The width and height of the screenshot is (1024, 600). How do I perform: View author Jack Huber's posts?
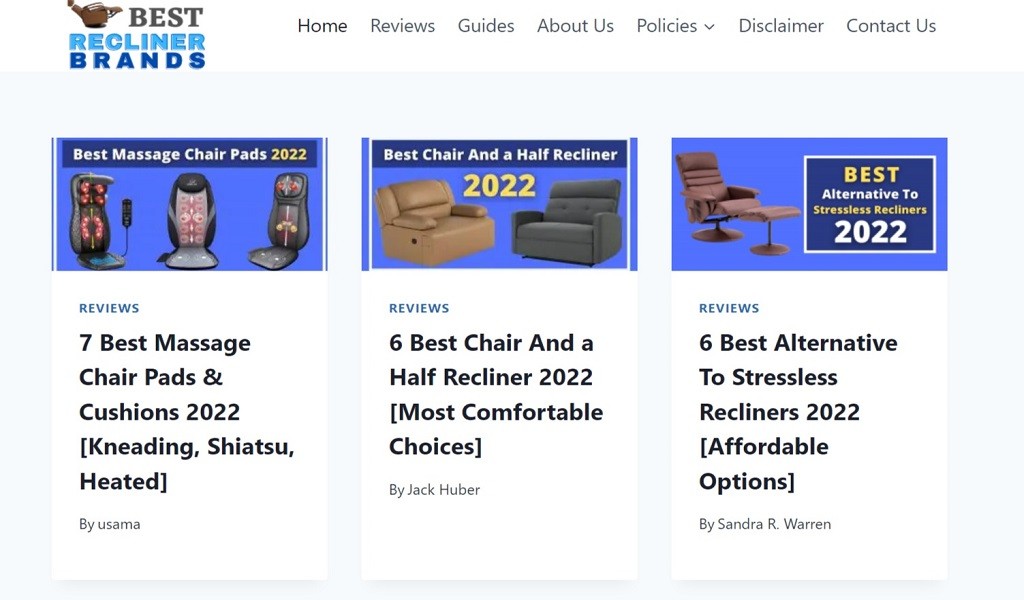pos(443,490)
